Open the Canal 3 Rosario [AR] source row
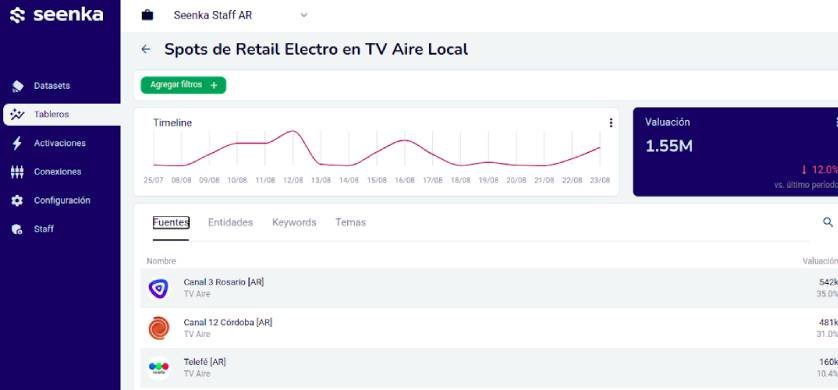The image size is (838, 390). pyautogui.click(x=489, y=288)
